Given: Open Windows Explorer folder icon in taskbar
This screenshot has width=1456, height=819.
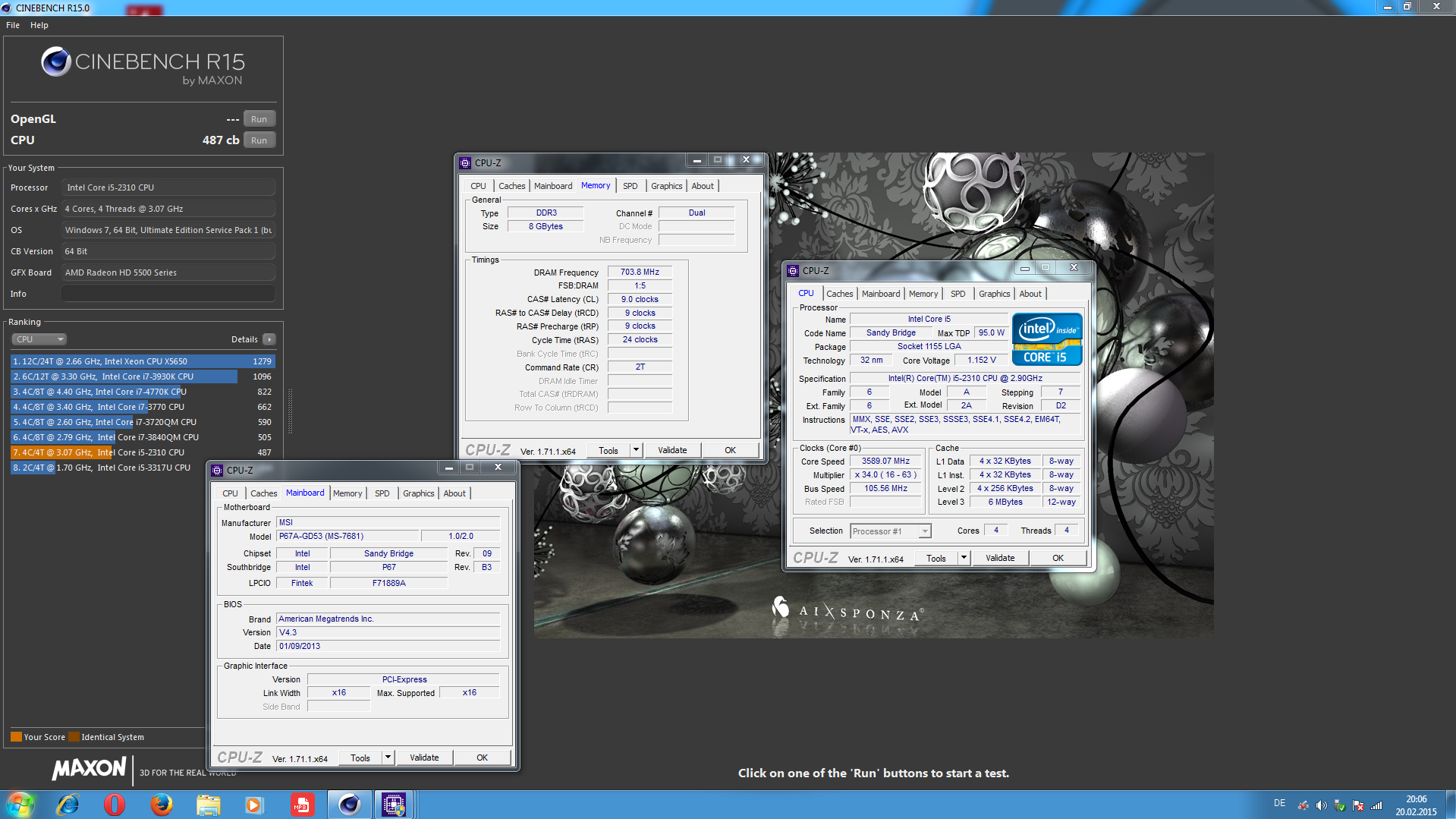Looking at the screenshot, I should 208,805.
